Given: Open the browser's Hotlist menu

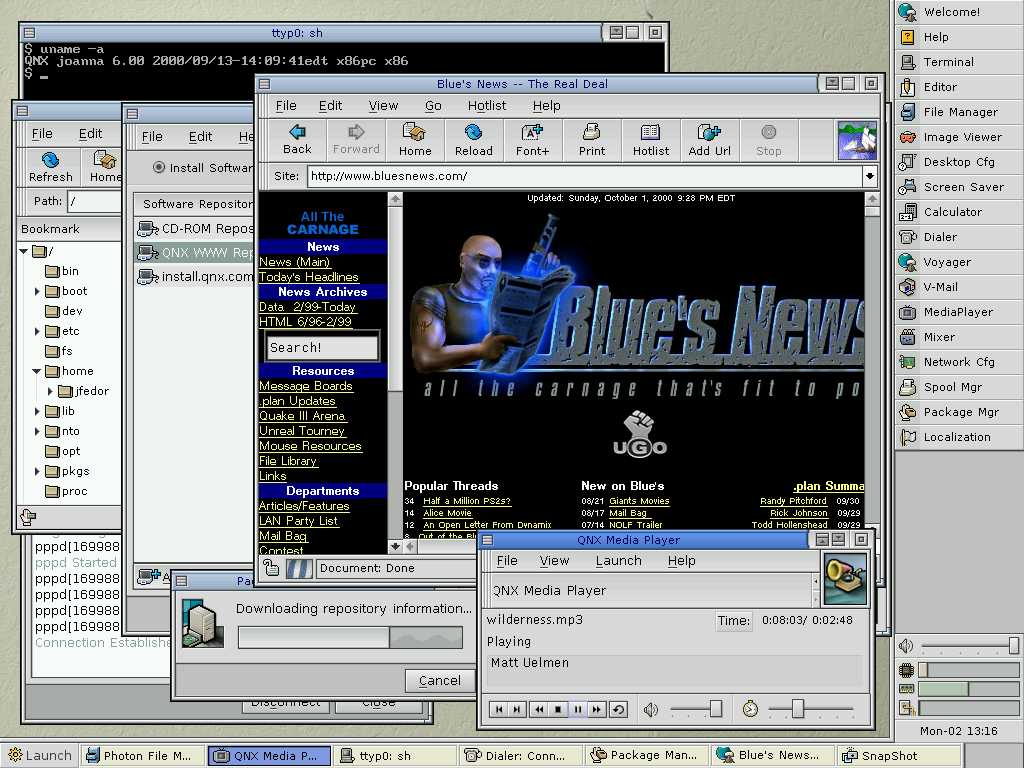Looking at the screenshot, I should click(487, 106).
